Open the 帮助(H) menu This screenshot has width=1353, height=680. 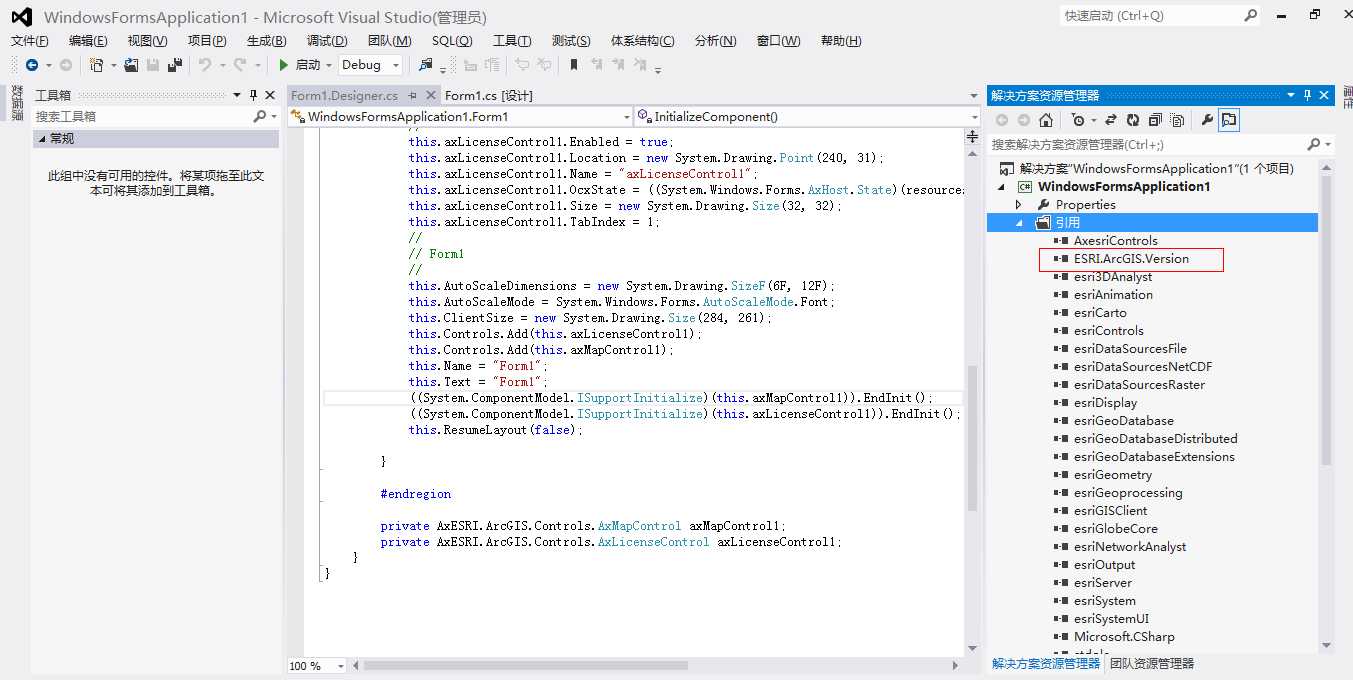pyautogui.click(x=841, y=41)
